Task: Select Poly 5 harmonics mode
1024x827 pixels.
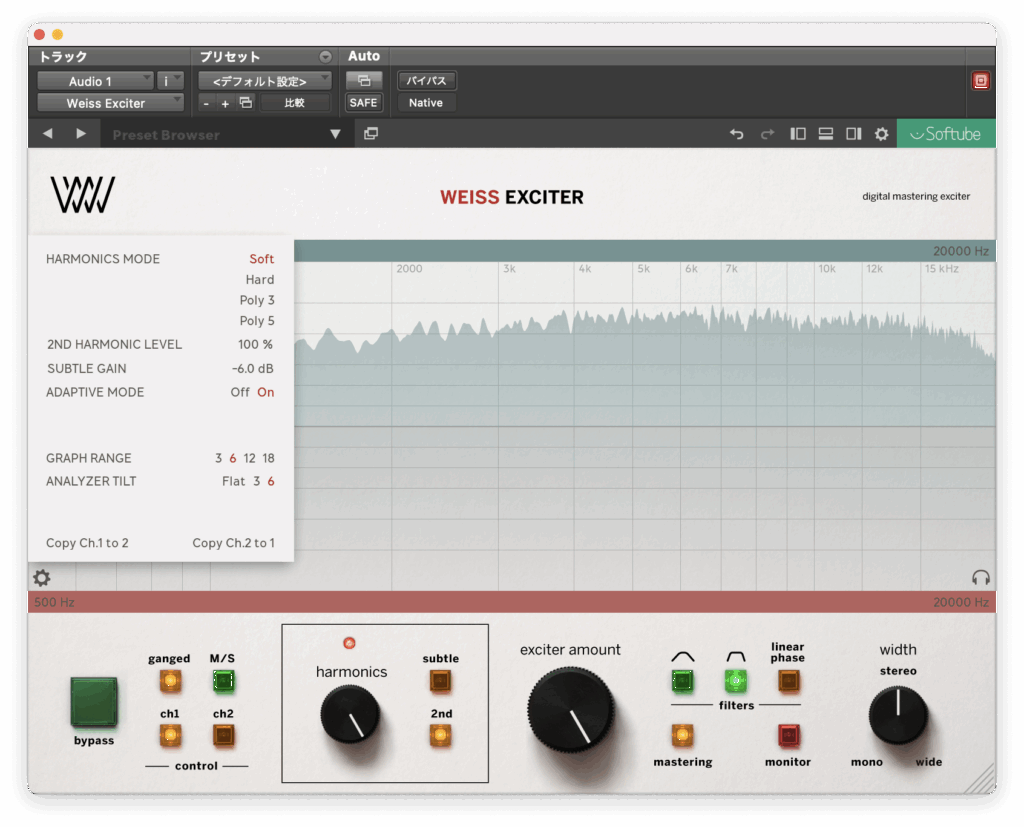Action: click(257, 321)
